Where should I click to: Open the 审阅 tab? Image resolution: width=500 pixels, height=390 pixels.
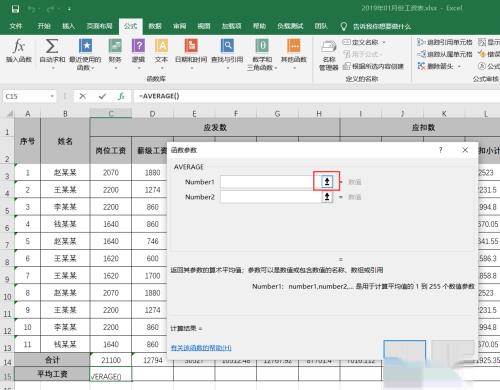point(179,26)
